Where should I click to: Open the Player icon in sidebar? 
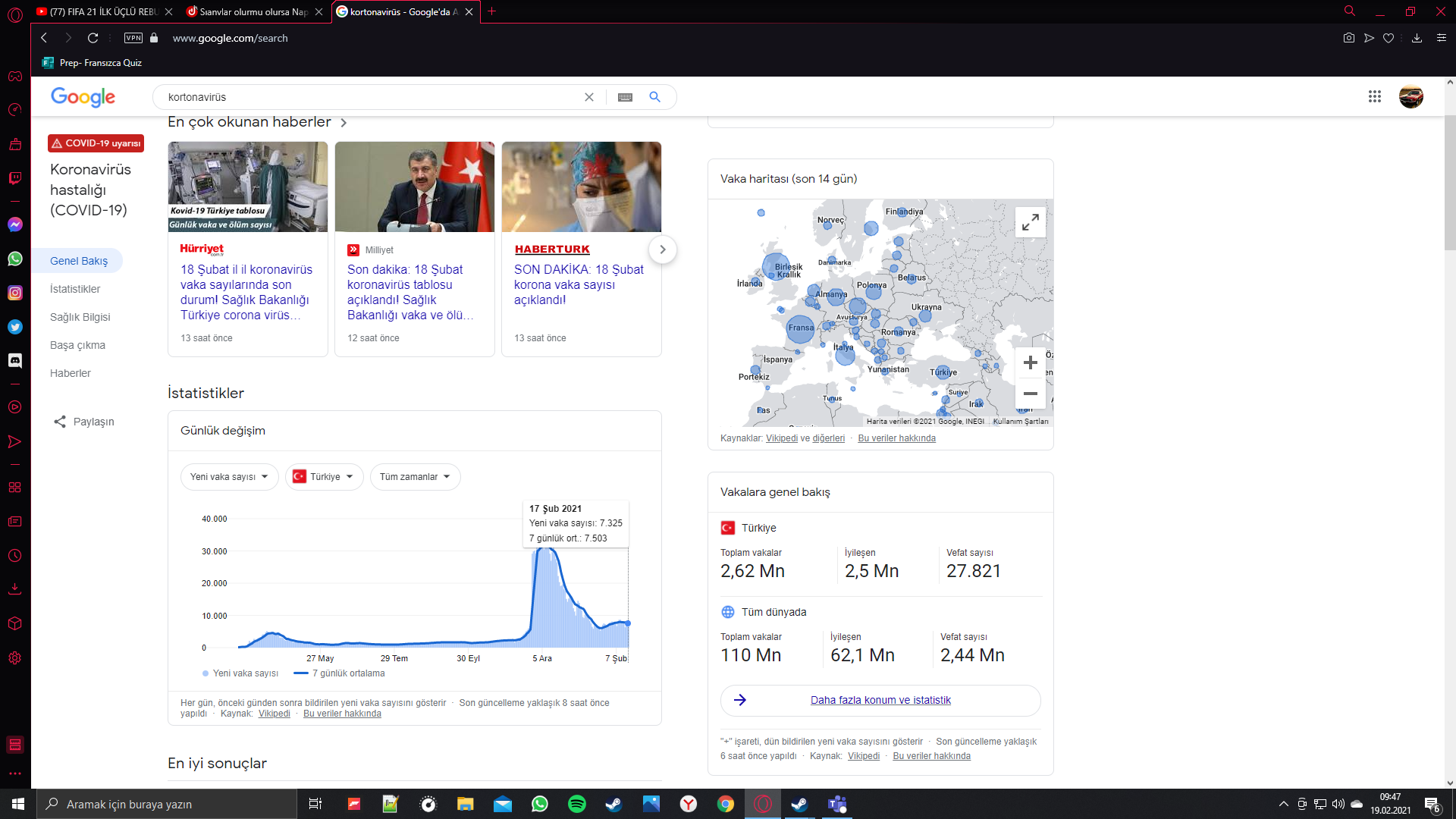click(x=15, y=407)
